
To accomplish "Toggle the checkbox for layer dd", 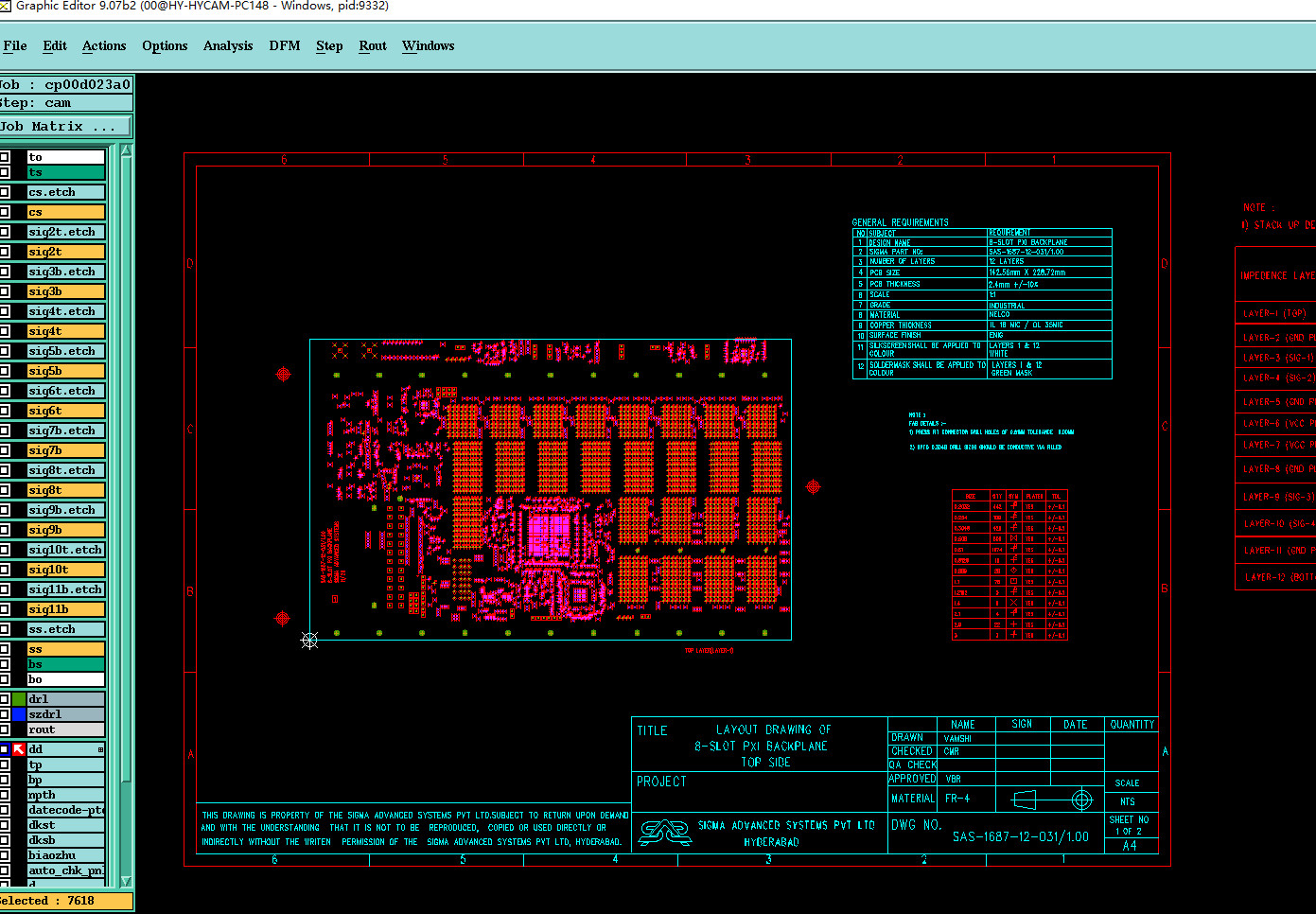I will pos(5,749).
